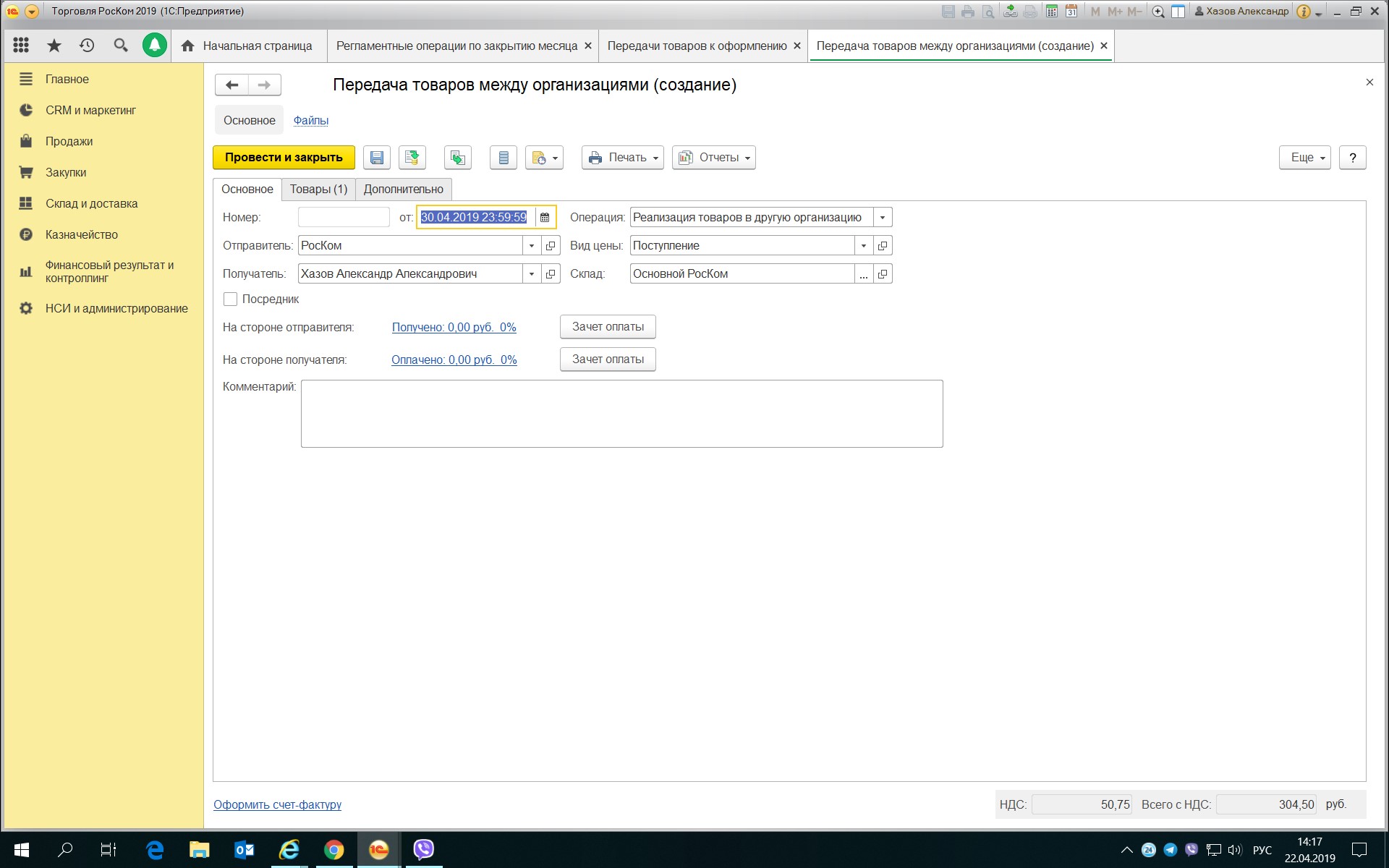
Task: Open the history clock icon
Action: coord(87,46)
